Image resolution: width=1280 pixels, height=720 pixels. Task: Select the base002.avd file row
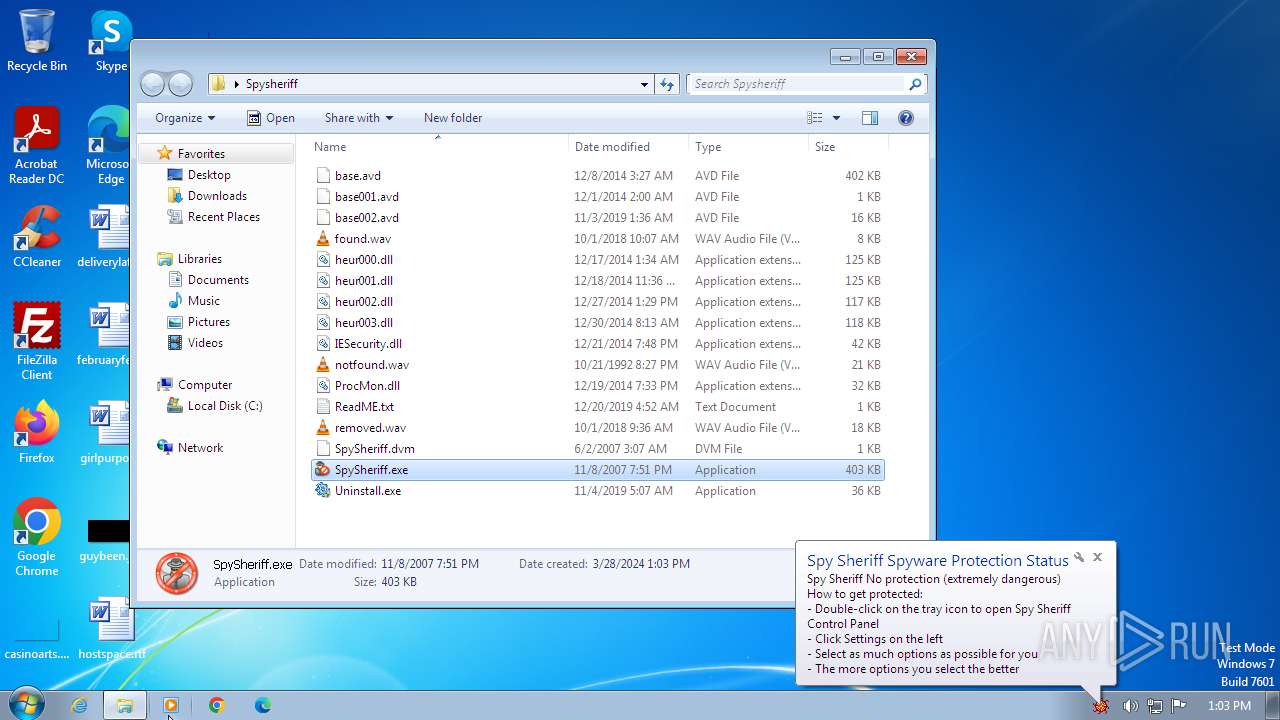coord(597,218)
